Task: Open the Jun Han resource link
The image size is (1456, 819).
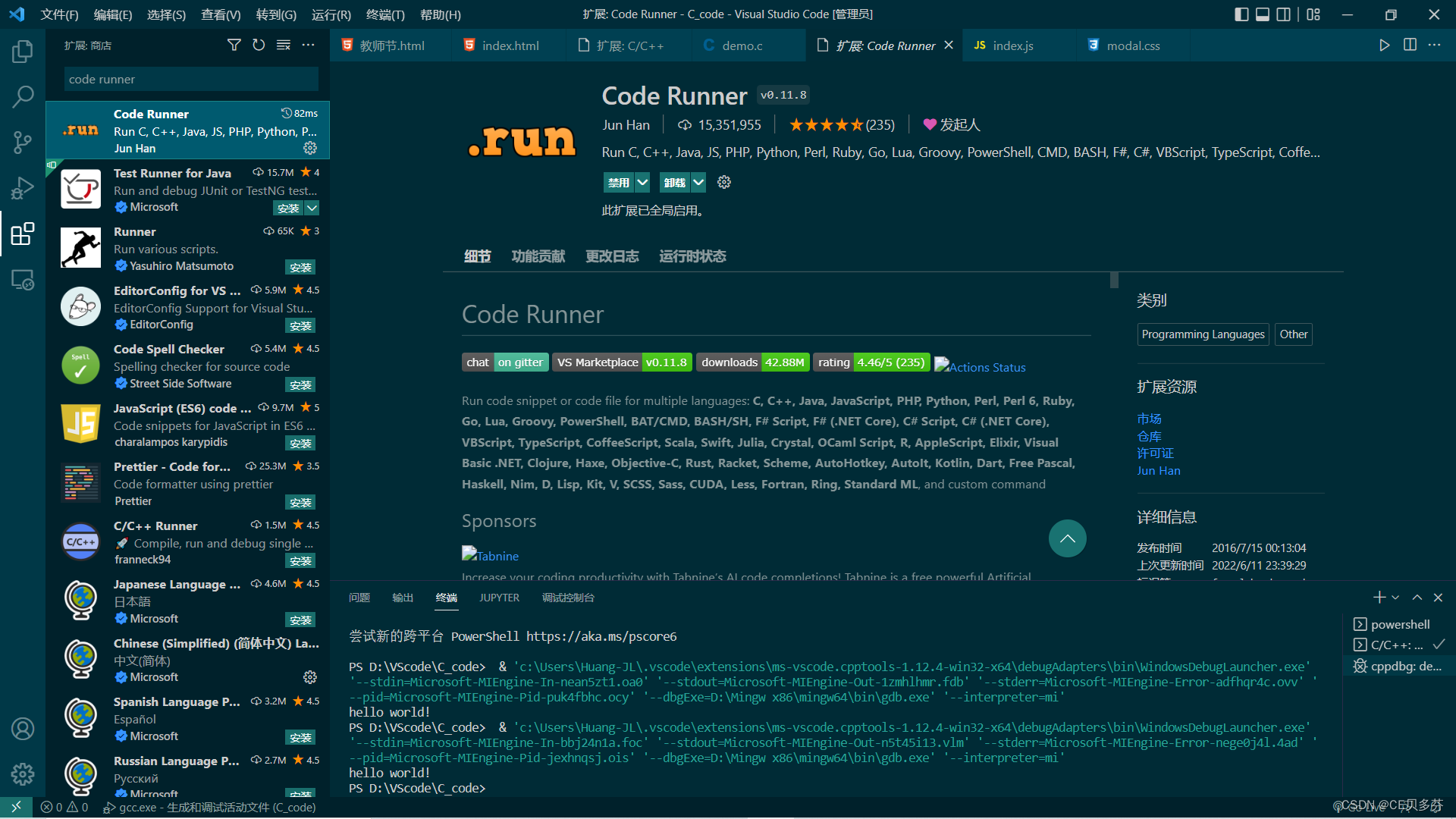Action: [1158, 470]
